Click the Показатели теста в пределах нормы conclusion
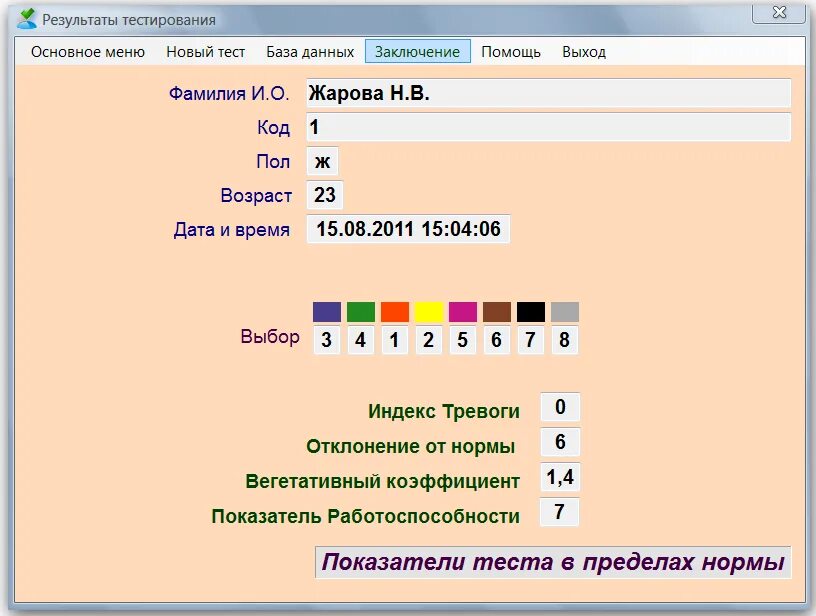This screenshot has height=616, width=816. click(553, 562)
